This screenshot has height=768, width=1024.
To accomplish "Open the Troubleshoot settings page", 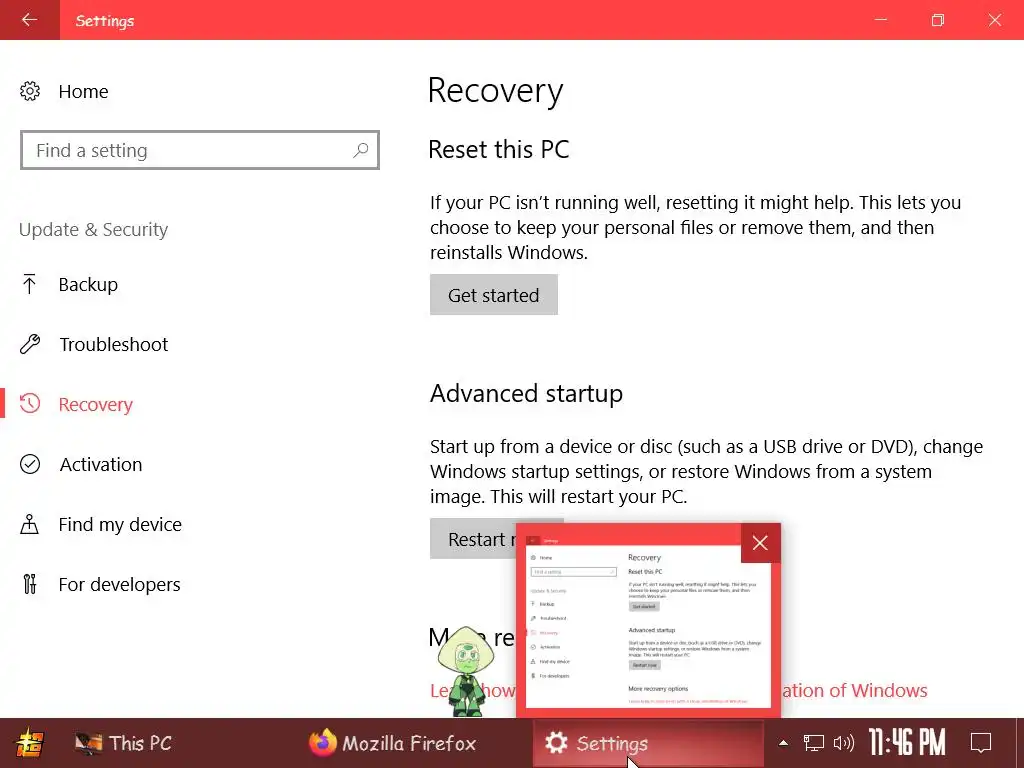I will point(114,344).
